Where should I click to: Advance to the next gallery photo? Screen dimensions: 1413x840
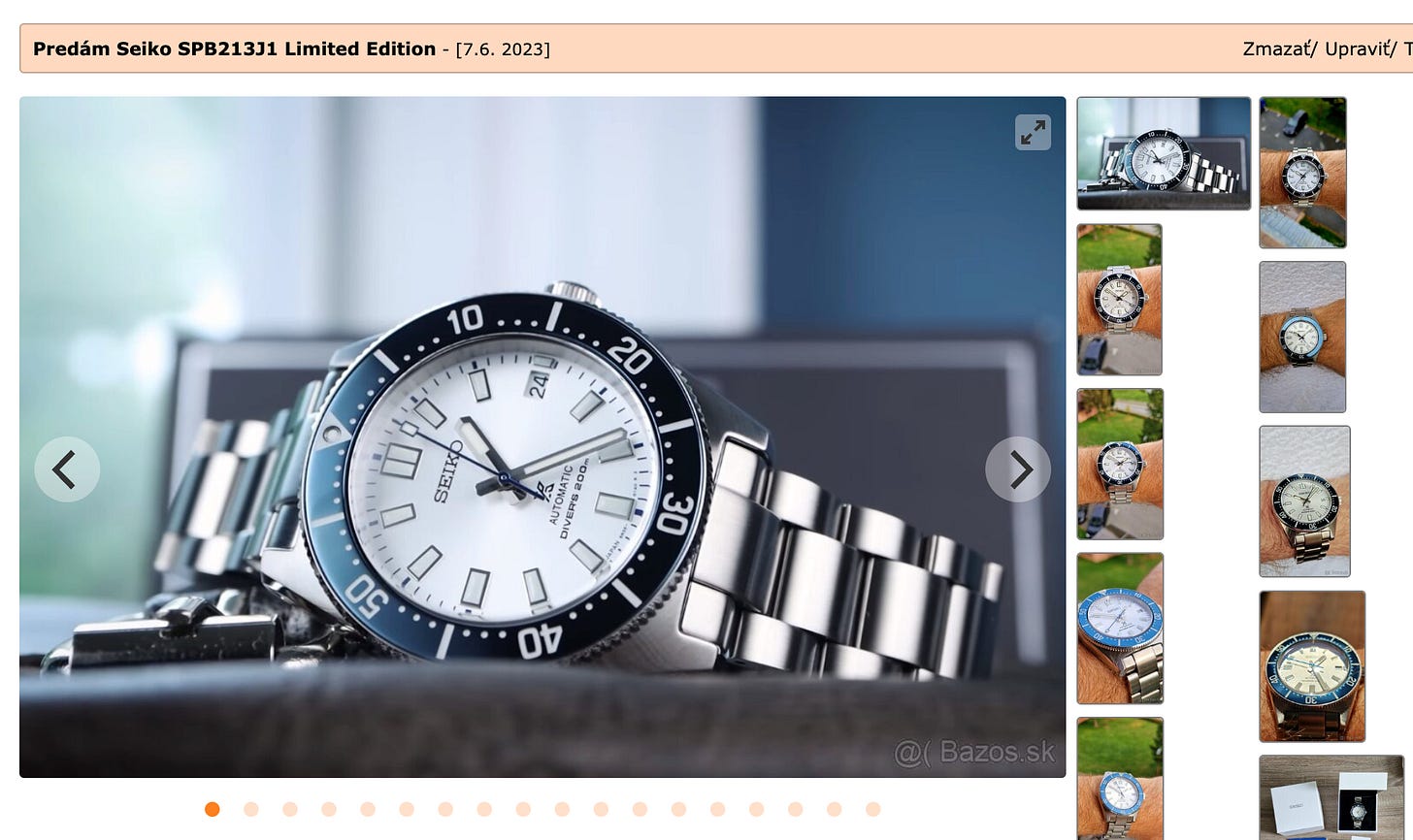pos(1017,469)
